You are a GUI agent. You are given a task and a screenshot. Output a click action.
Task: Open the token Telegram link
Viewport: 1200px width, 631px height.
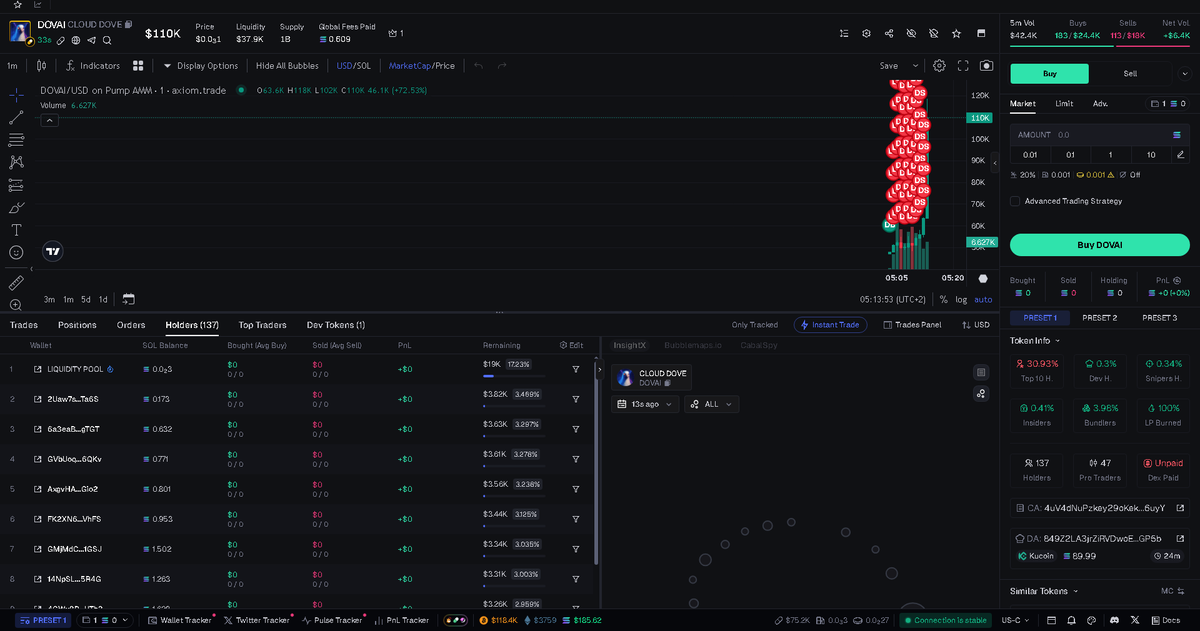tap(91, 40)
